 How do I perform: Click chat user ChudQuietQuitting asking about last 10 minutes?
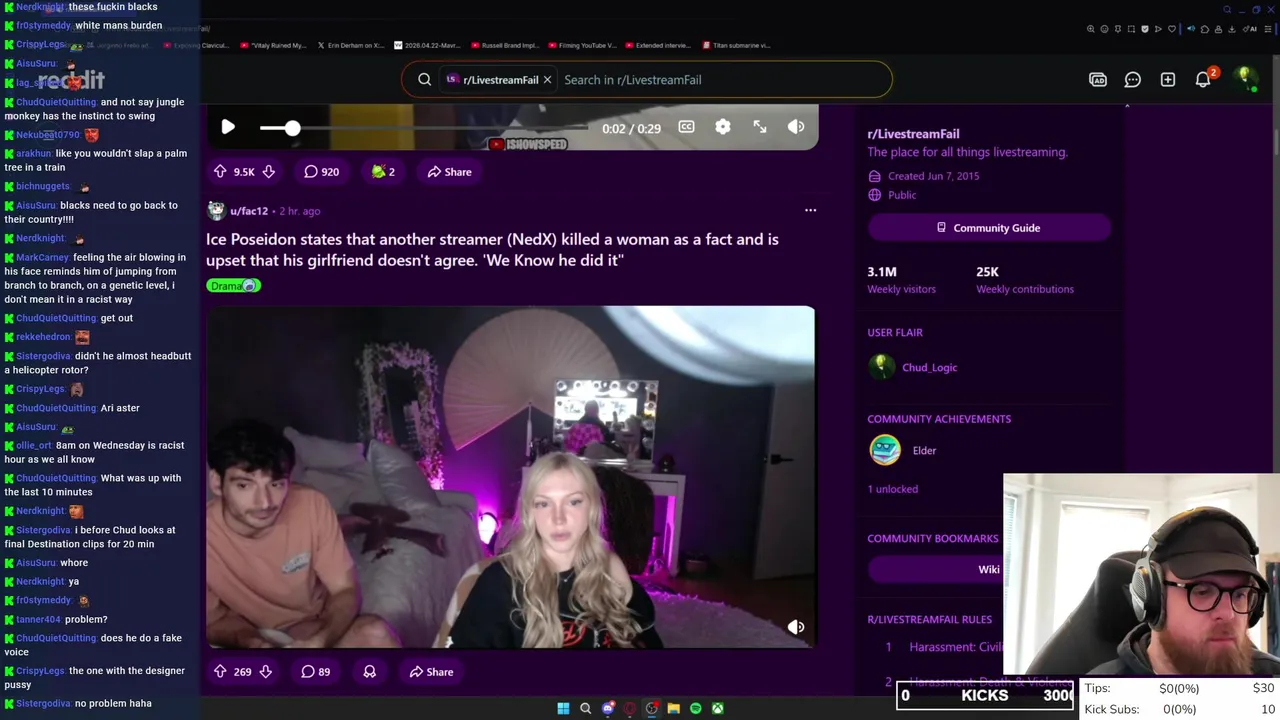56,478
